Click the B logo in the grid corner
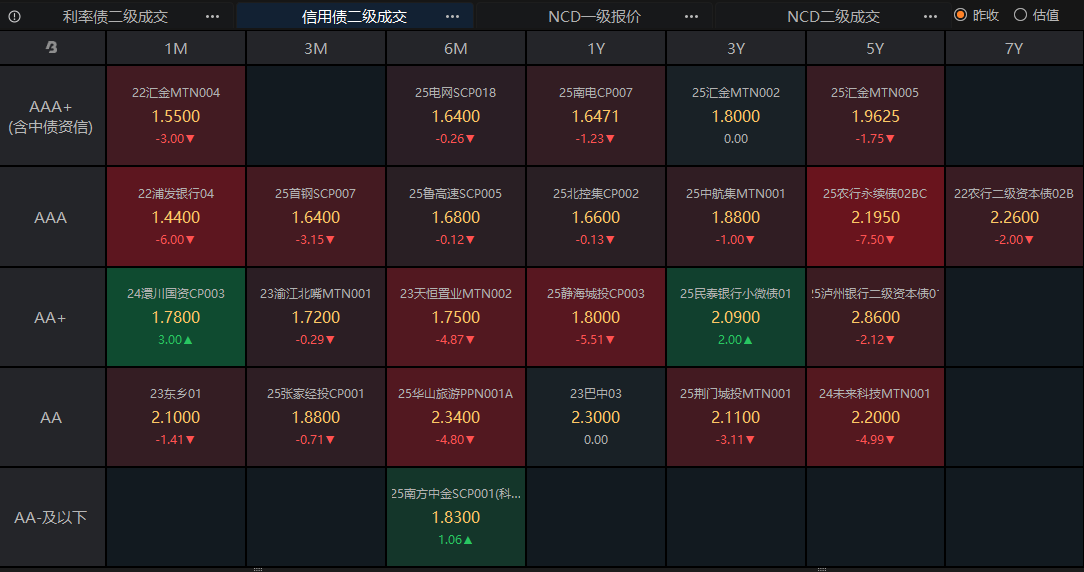The image size is (1084, 572). [x=52, y=48]
